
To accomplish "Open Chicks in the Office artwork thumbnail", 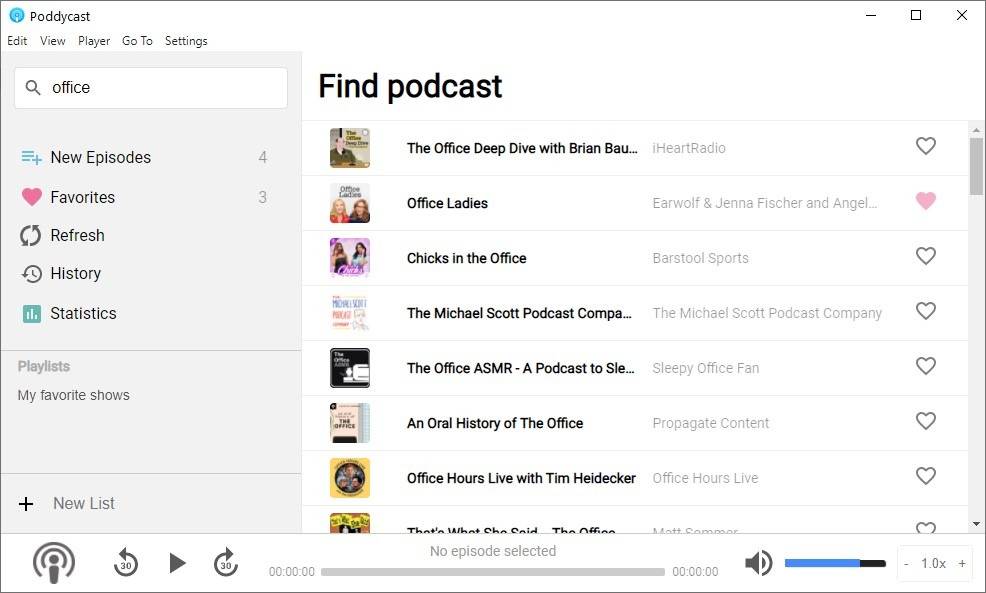I will coord(350,258).
